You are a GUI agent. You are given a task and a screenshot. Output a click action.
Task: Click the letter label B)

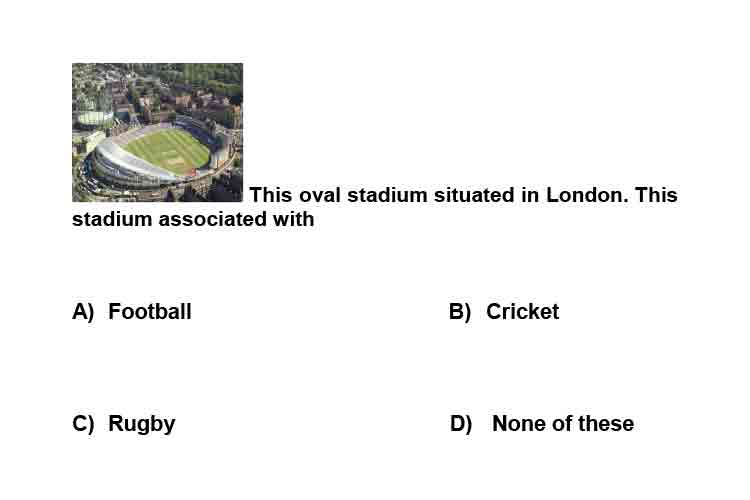(x=460, y=311)
